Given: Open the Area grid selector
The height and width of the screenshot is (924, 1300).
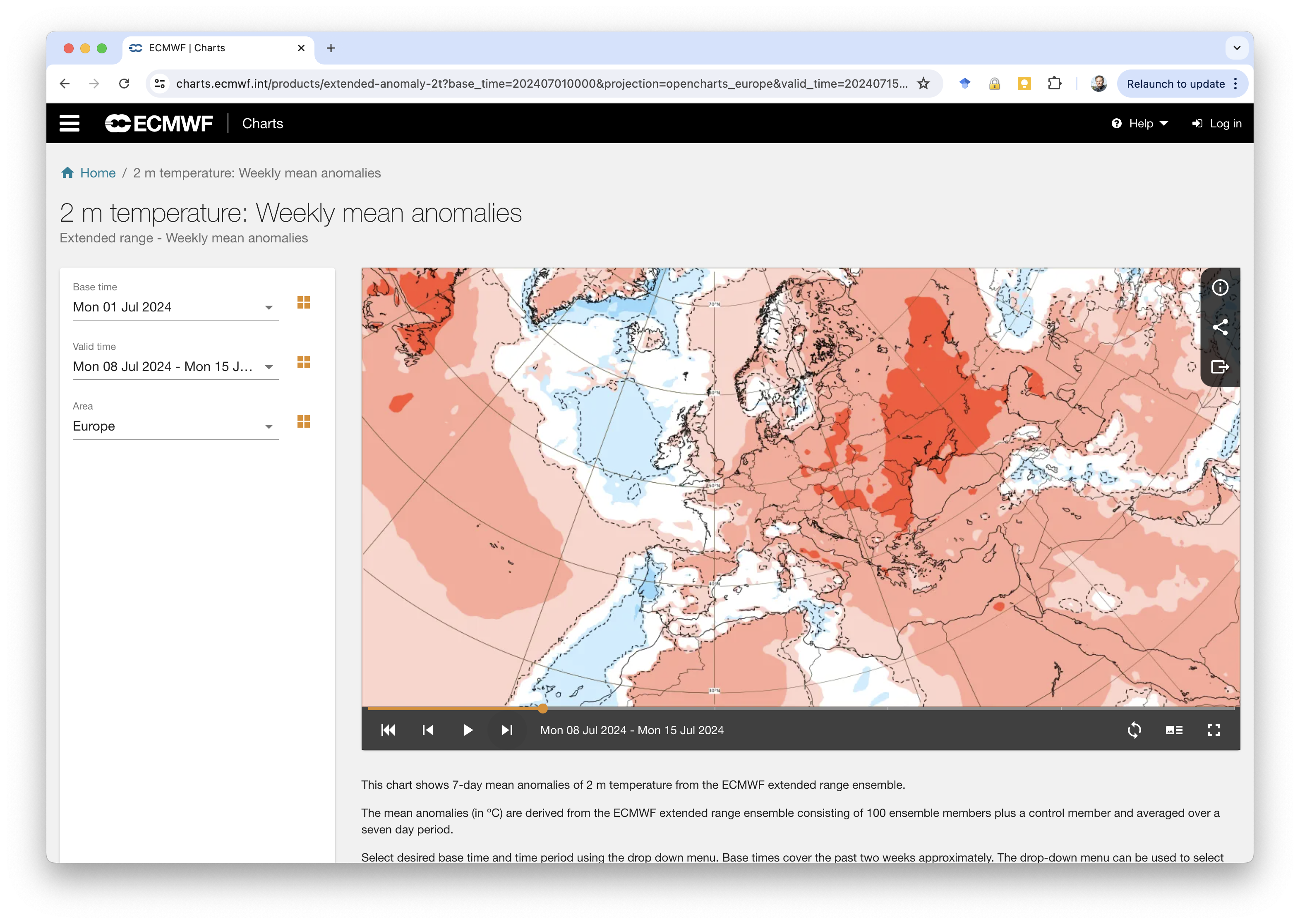Looking at the screenshot, I should point(303,421).
